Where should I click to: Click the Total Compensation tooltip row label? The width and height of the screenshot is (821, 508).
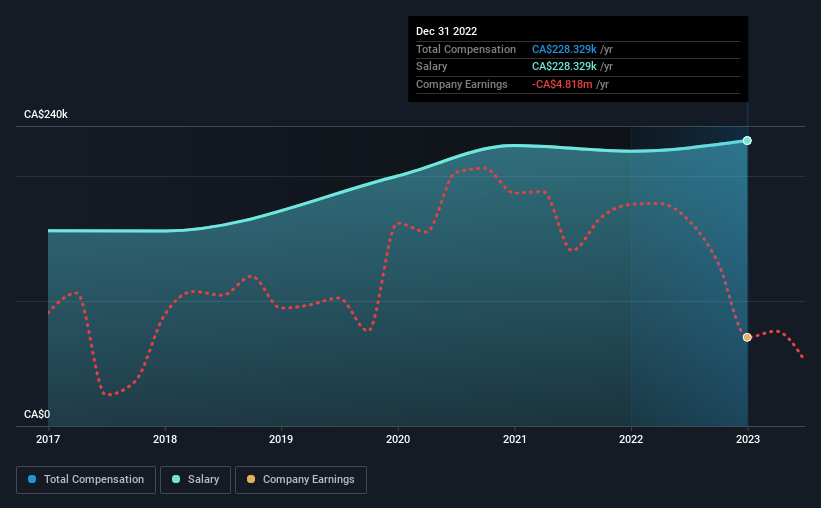coord(466,49)
